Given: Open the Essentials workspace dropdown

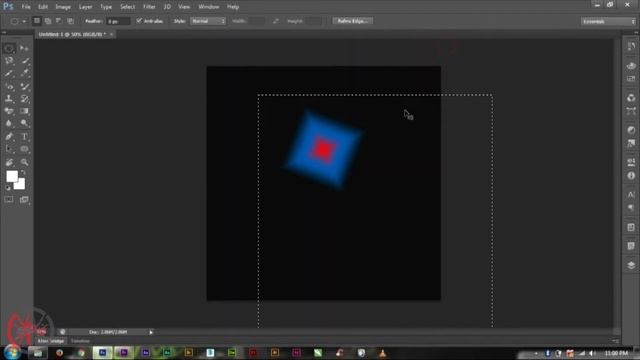Looking at the screenshot, I should (608, 21).
